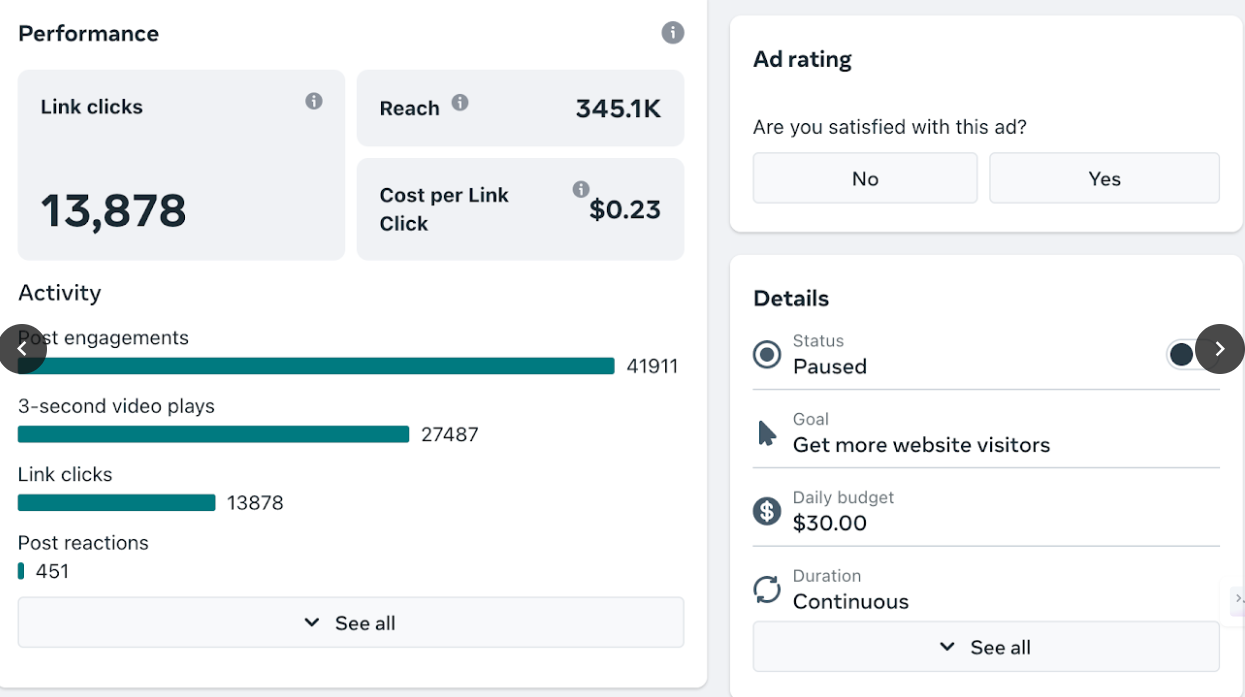Expand See all in the Details card
1245x697 pixels.
986,646
